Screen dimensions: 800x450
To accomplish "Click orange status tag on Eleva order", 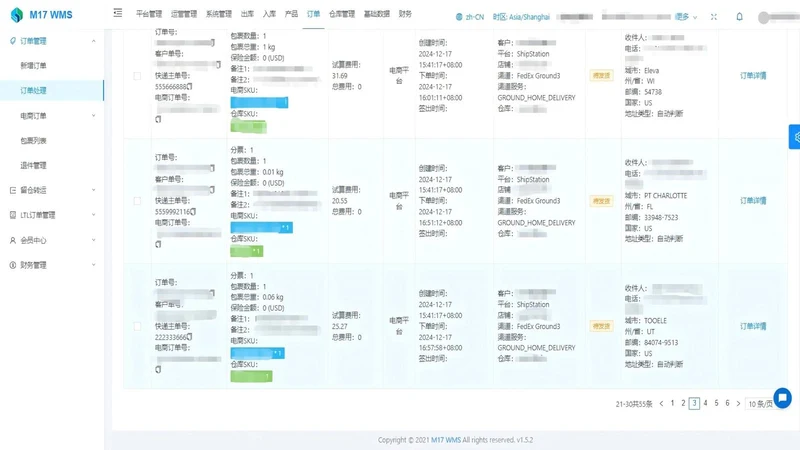I will pyautogui.click(x=602, y=76).
